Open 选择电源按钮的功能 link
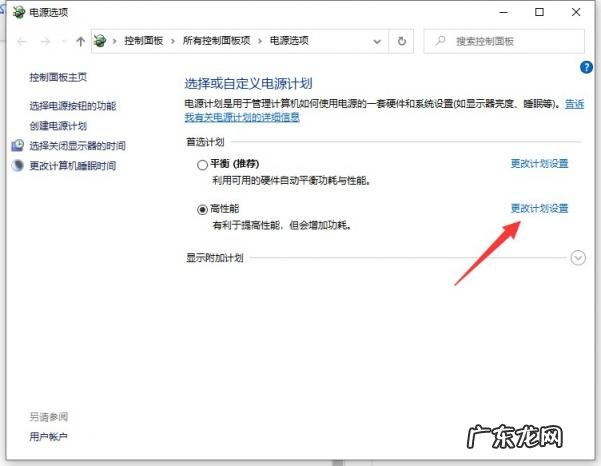The width and height of the screenshot is (601, 466). [x=73, y=105]
